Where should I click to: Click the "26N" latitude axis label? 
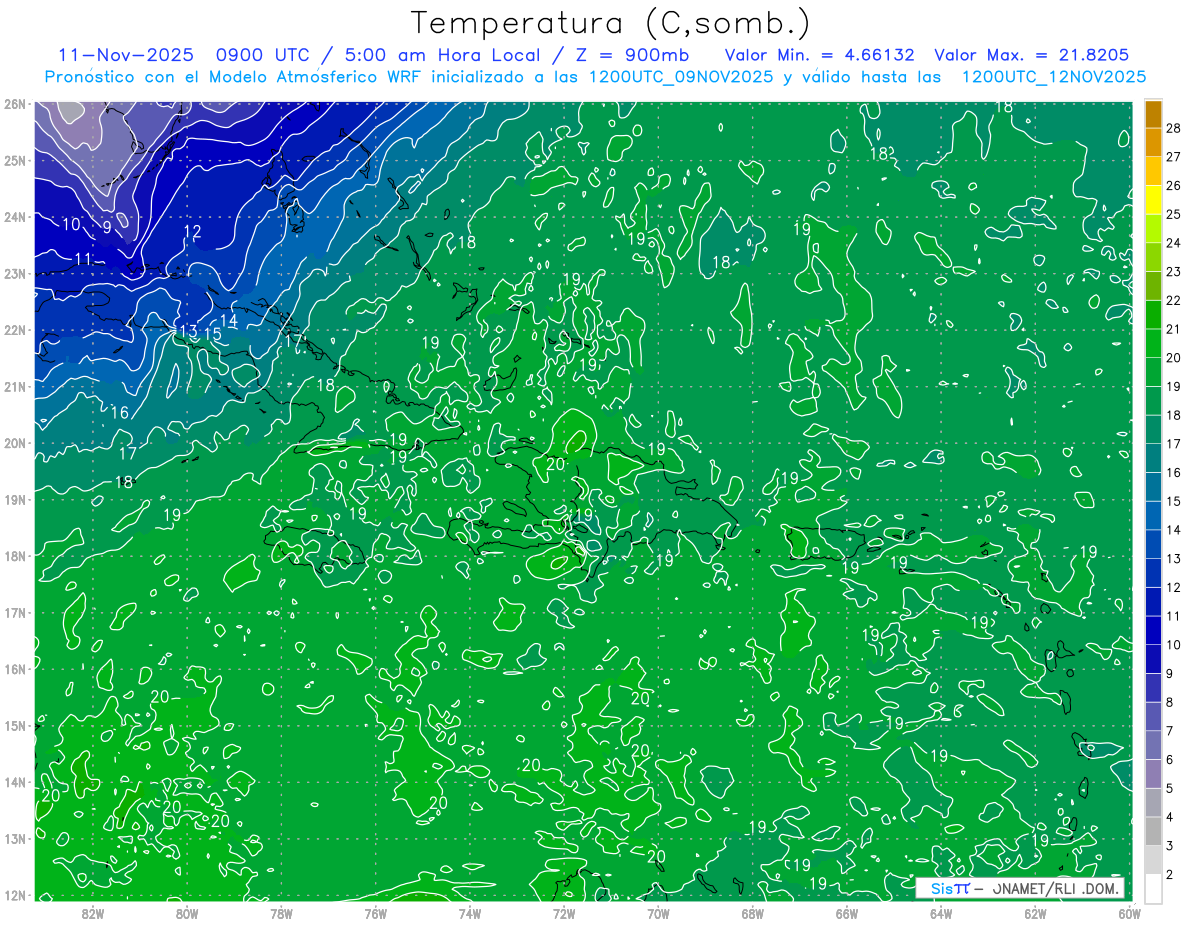[14, 103]
